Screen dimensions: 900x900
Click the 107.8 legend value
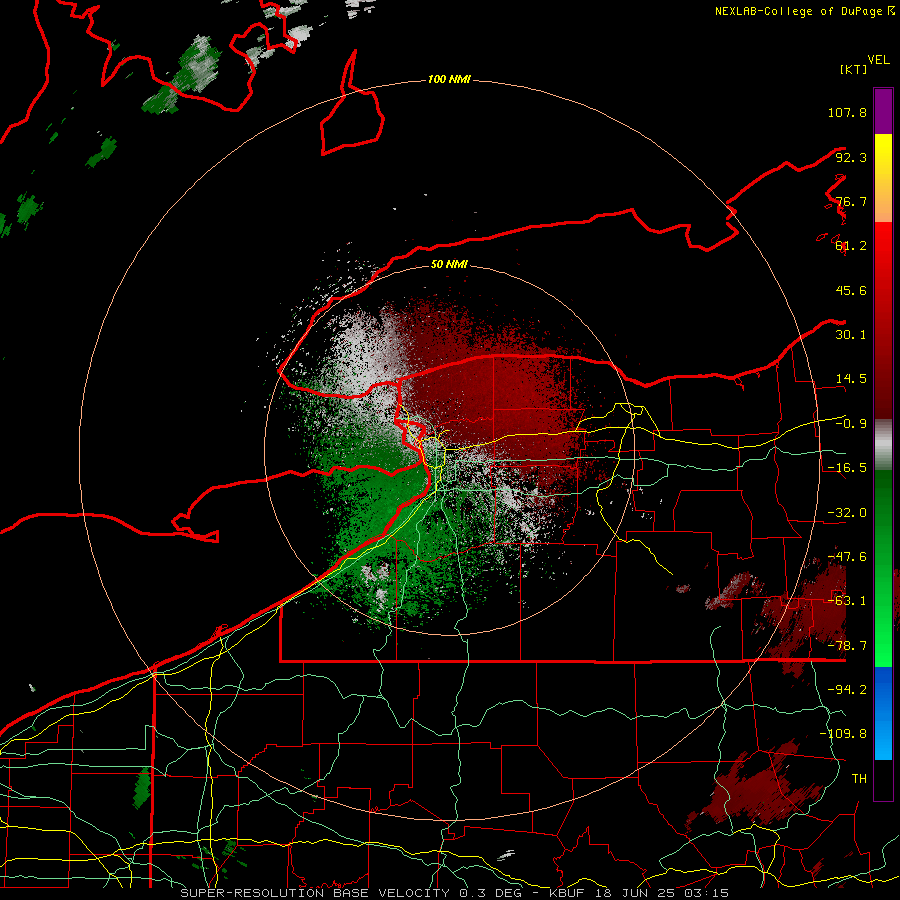click(x=847, y=112)
